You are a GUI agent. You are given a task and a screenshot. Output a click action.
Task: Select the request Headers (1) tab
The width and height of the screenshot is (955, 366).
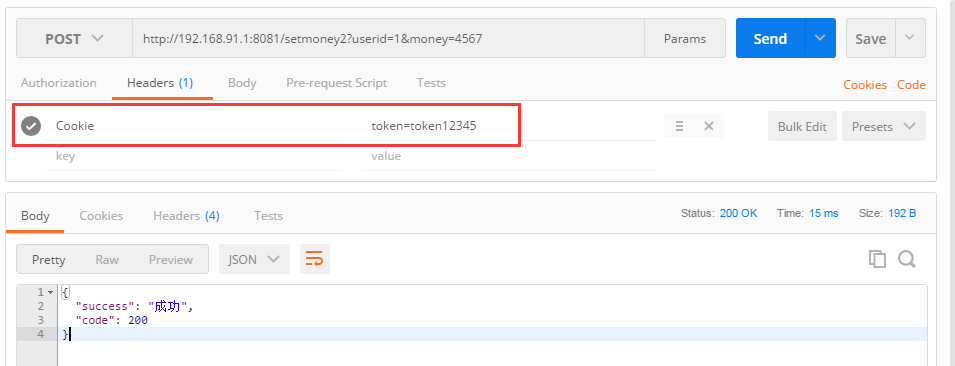(x=160, y=83)
